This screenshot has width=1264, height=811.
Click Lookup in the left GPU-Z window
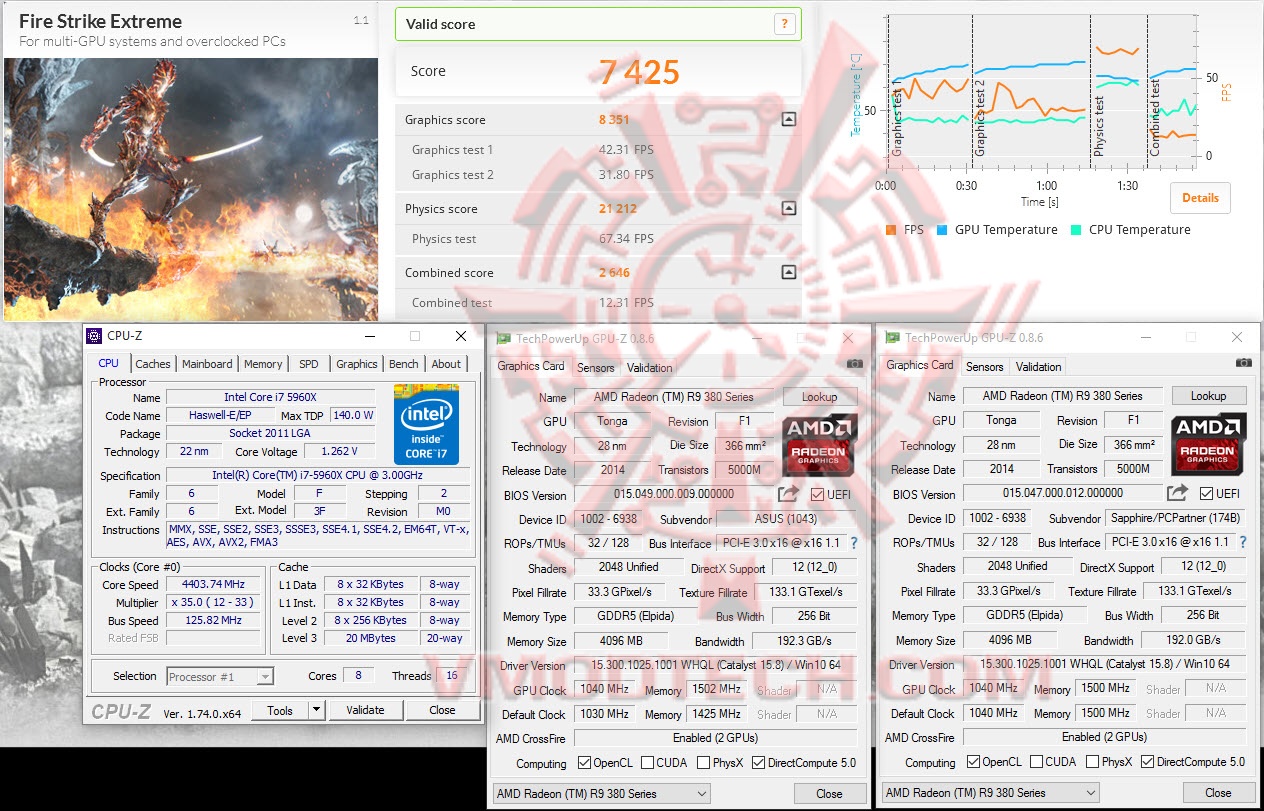coord(819,397)
